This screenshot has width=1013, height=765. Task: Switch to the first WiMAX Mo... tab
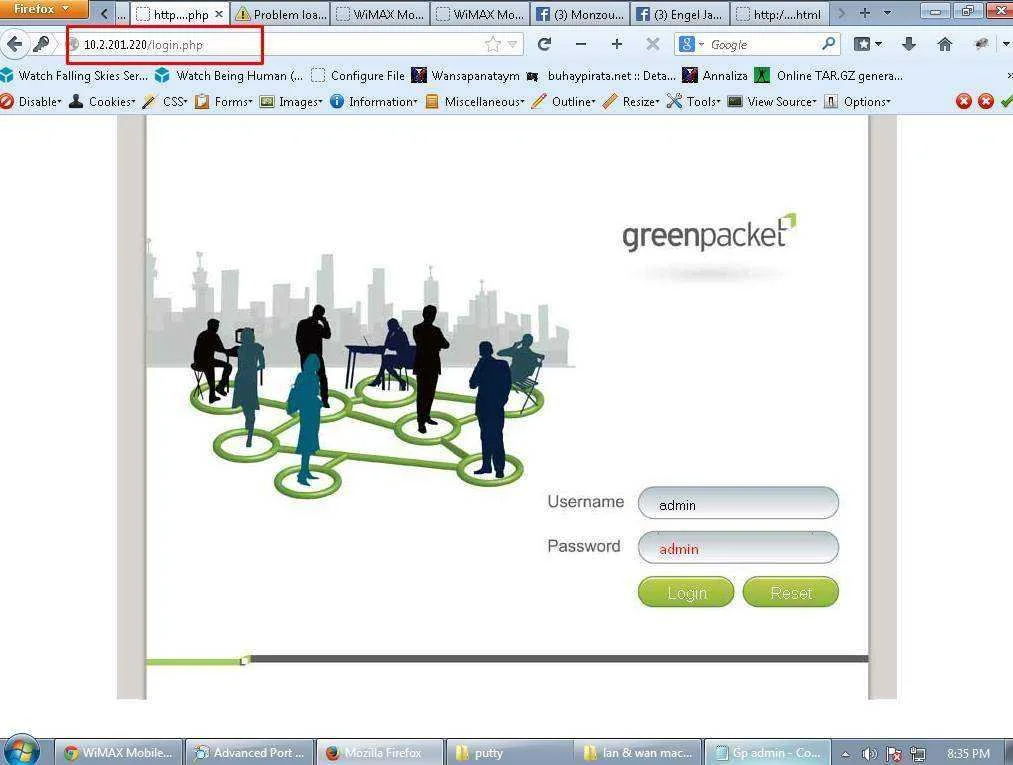(x=380, y=14)
